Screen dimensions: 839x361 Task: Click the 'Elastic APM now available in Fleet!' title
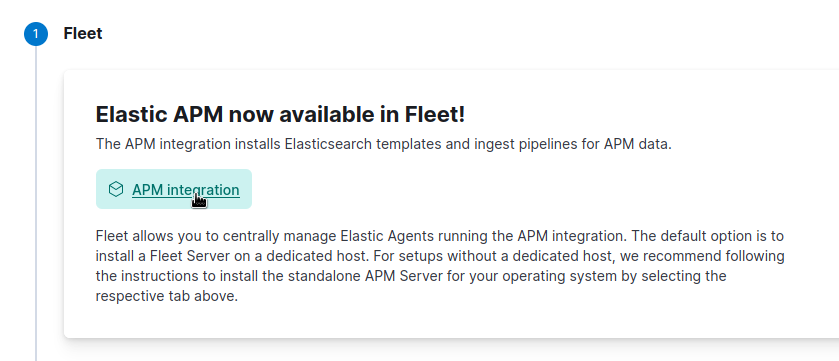(x=280, y=114)
